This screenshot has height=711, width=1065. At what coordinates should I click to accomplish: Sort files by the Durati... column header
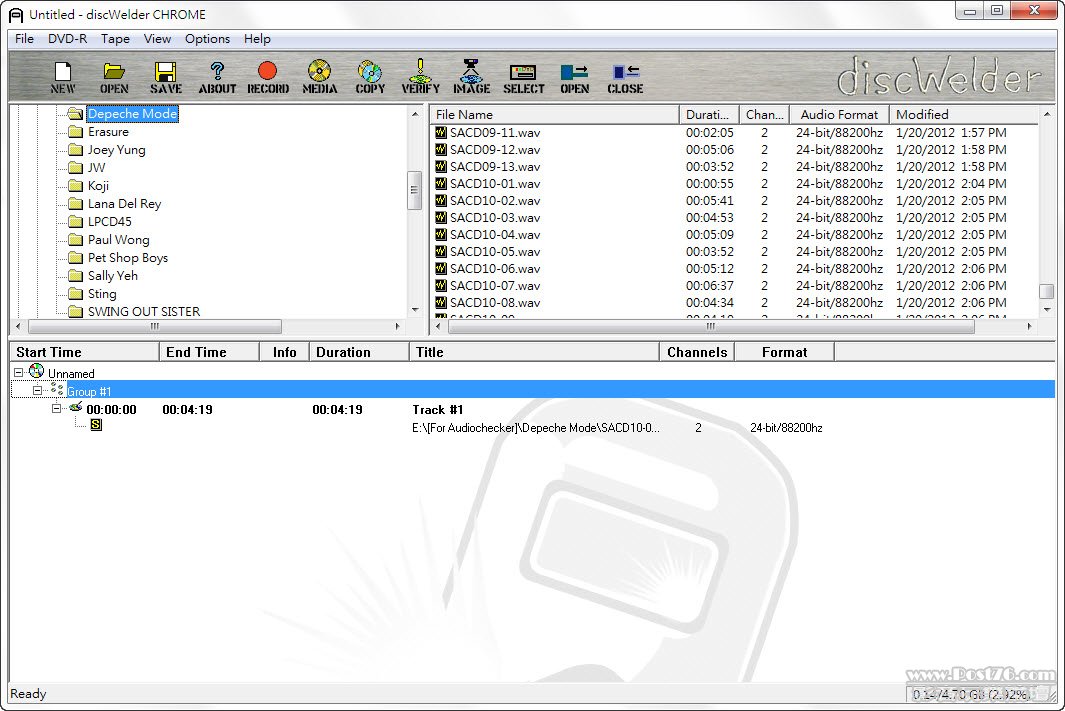pyautogui.click(x=709, y=115)
